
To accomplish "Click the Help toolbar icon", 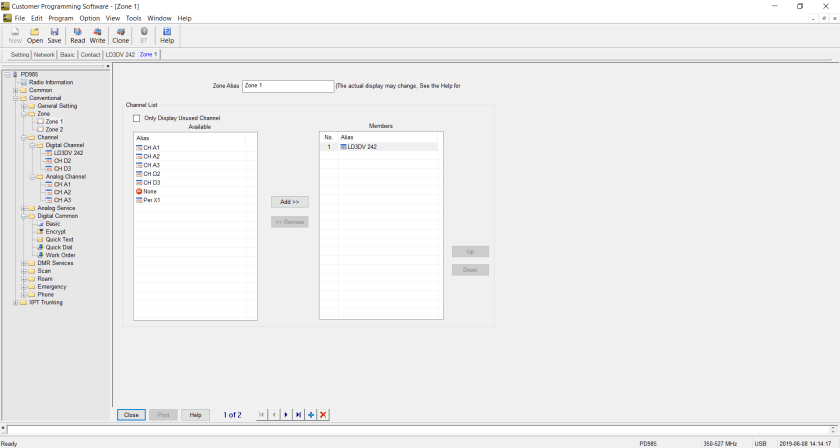I will coord(167,35).
